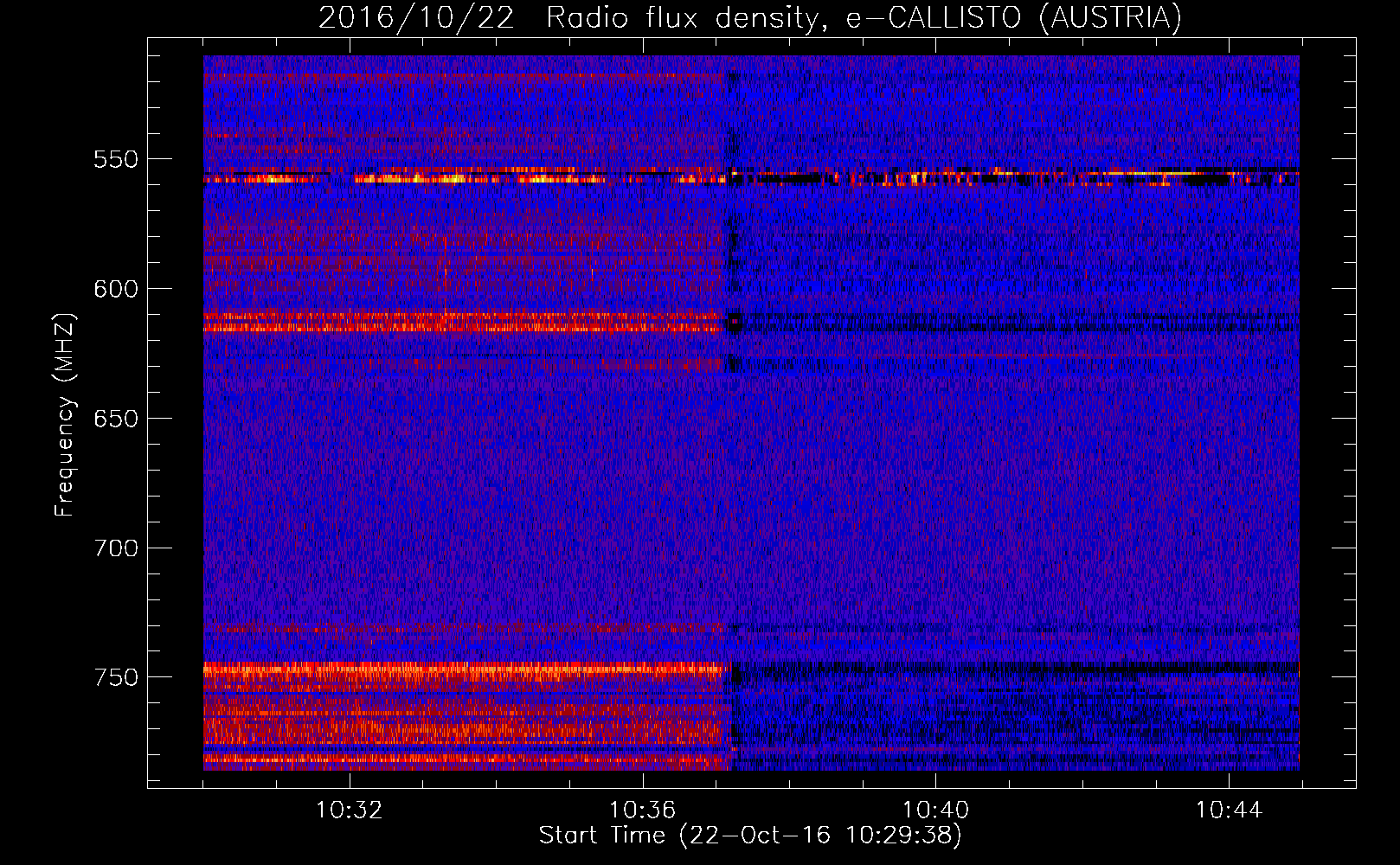Click the 'Start Time (22-Oct-16 10:29:38)' label
Screen dimensions: 1400x865
coord(750,836)
